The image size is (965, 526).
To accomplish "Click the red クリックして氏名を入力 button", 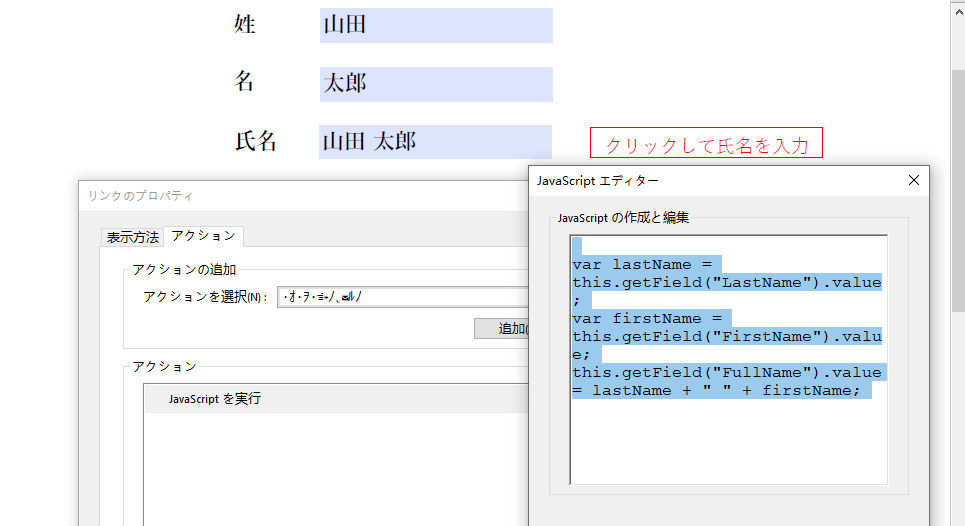I will point(706,143).
